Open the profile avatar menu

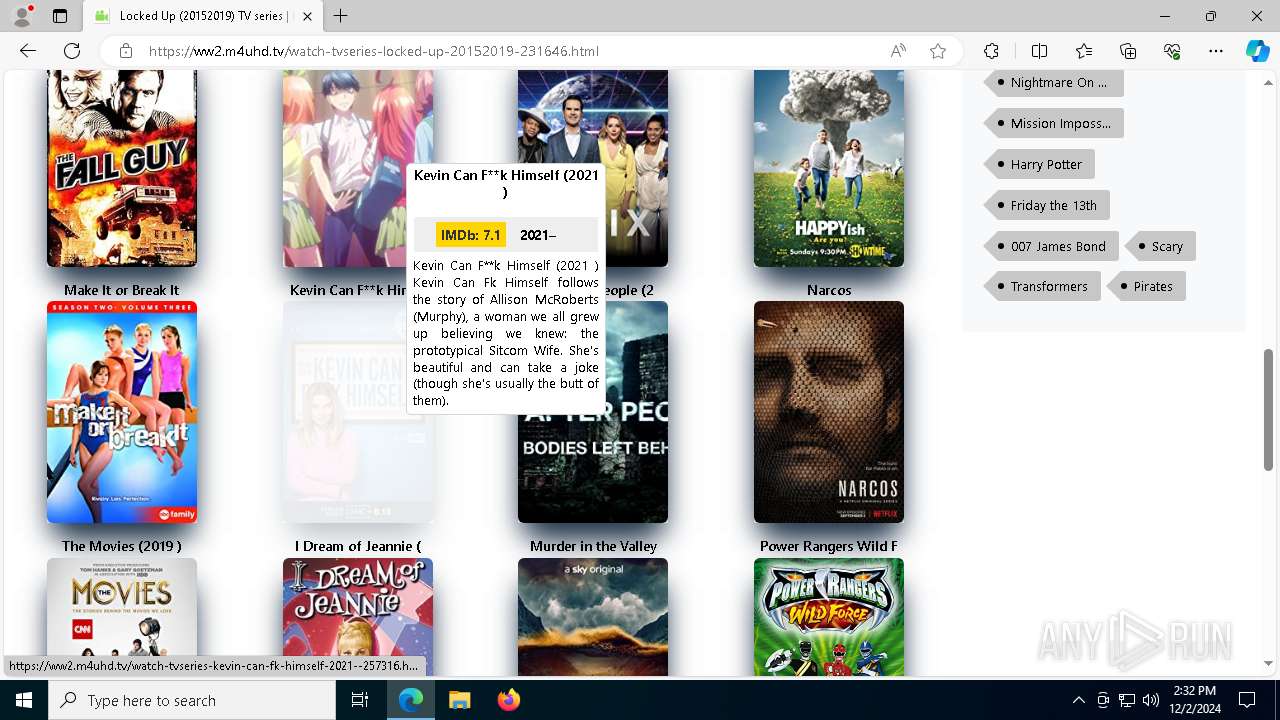point(22,16)
